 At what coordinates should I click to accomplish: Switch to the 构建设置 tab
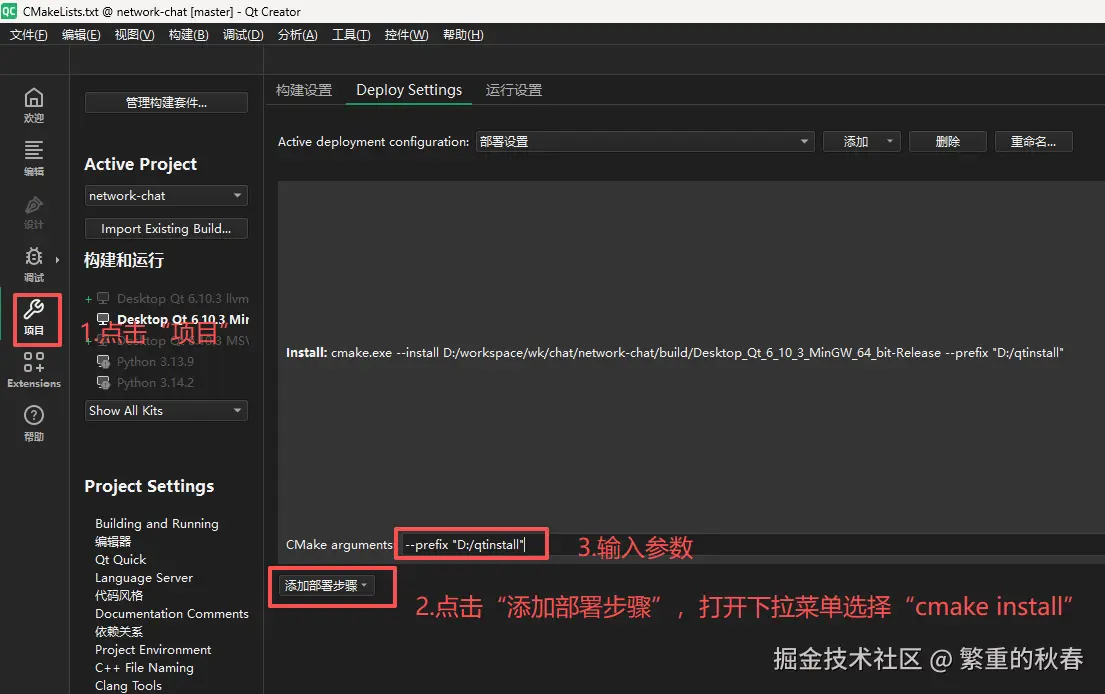pos(304,90)
